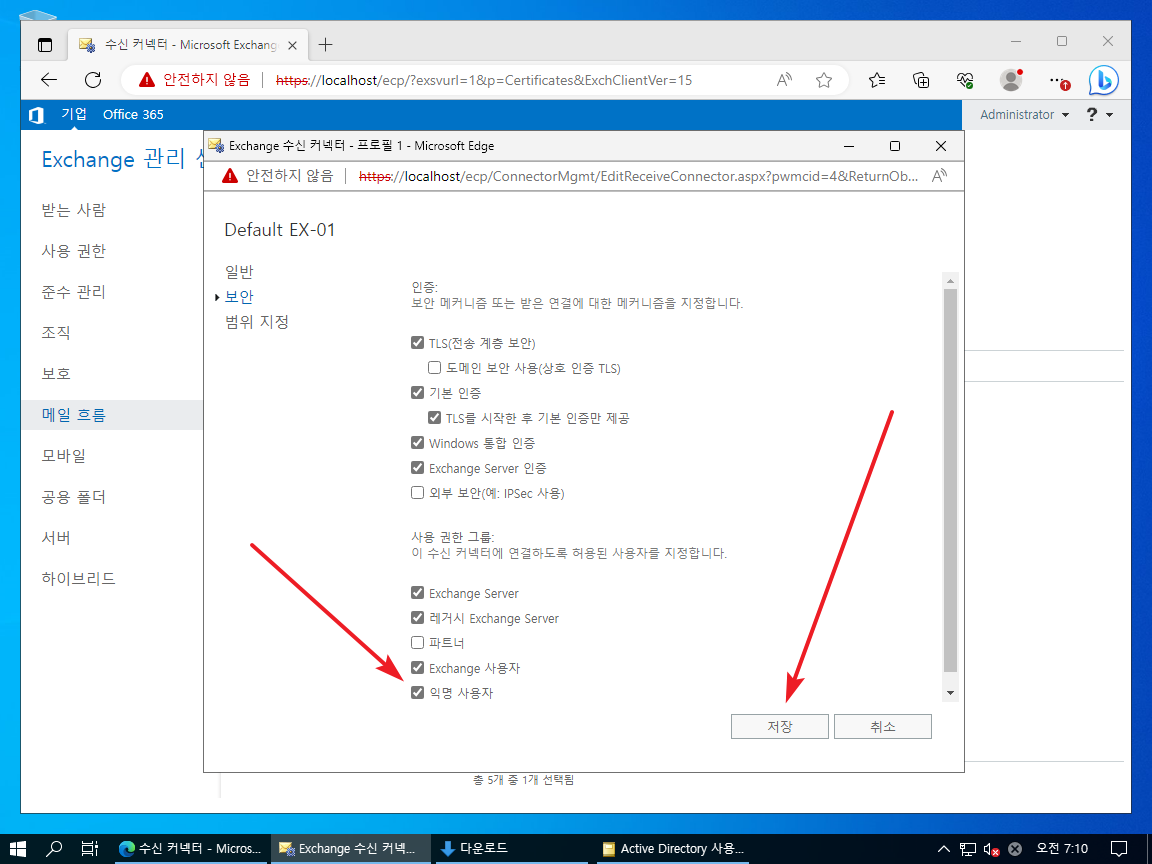
Task: Switch to 기업 tab in header
Action: click(73, 114)
